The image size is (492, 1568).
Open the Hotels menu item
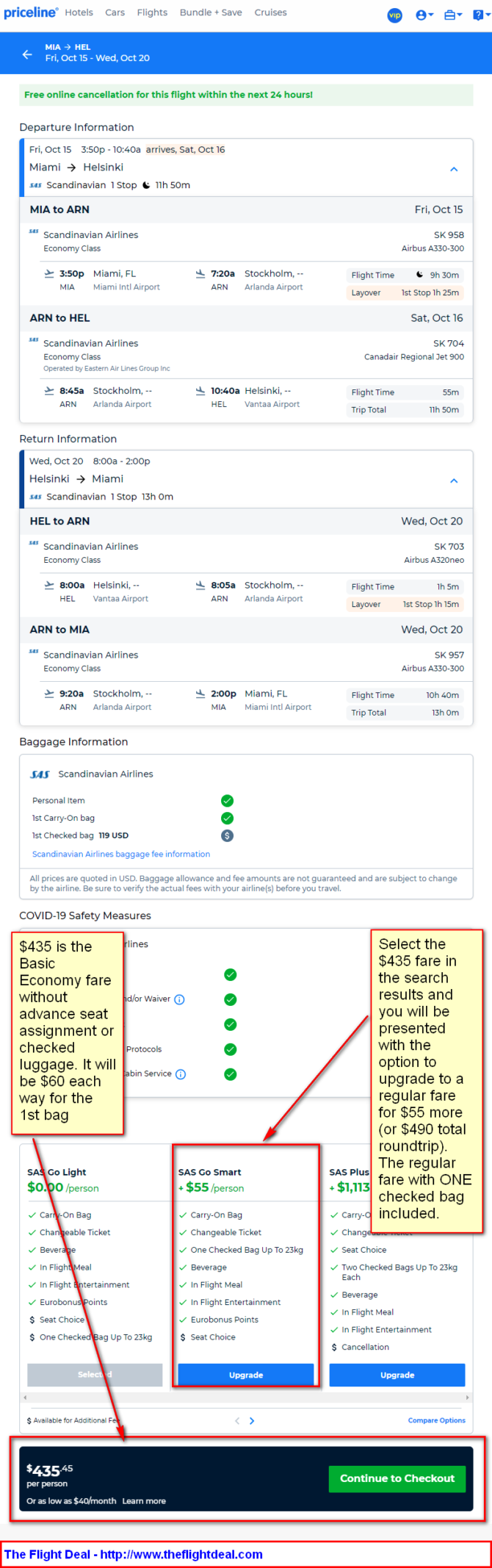tap(79, 12)
